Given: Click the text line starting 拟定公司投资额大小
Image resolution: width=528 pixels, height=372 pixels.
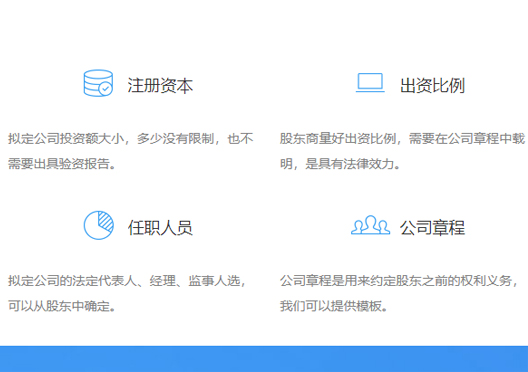Looking at the screenshot, I should click(x=131, y=139).
